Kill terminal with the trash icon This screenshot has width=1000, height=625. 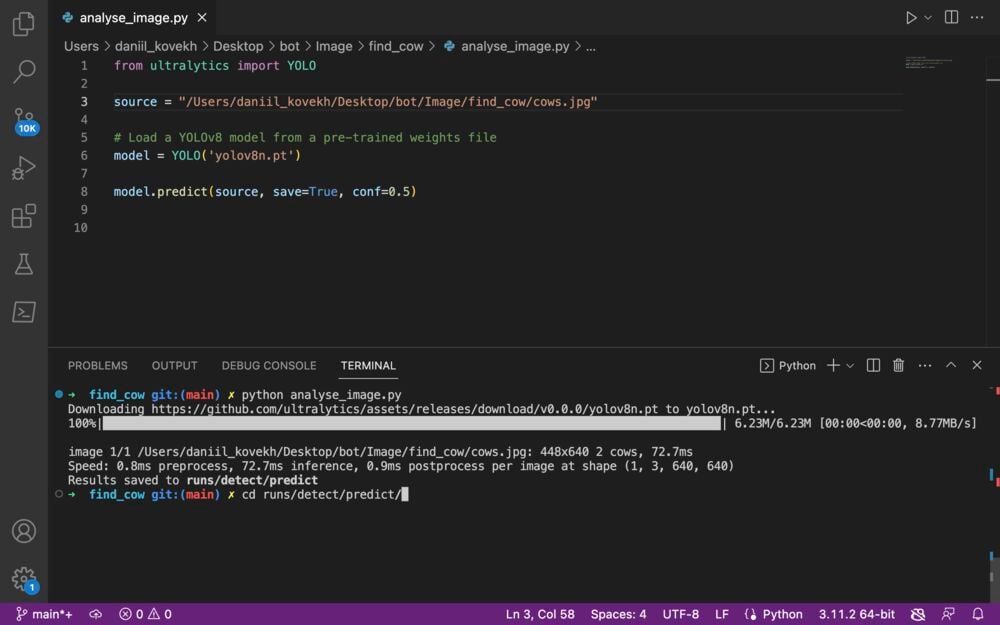click(898, 366)
